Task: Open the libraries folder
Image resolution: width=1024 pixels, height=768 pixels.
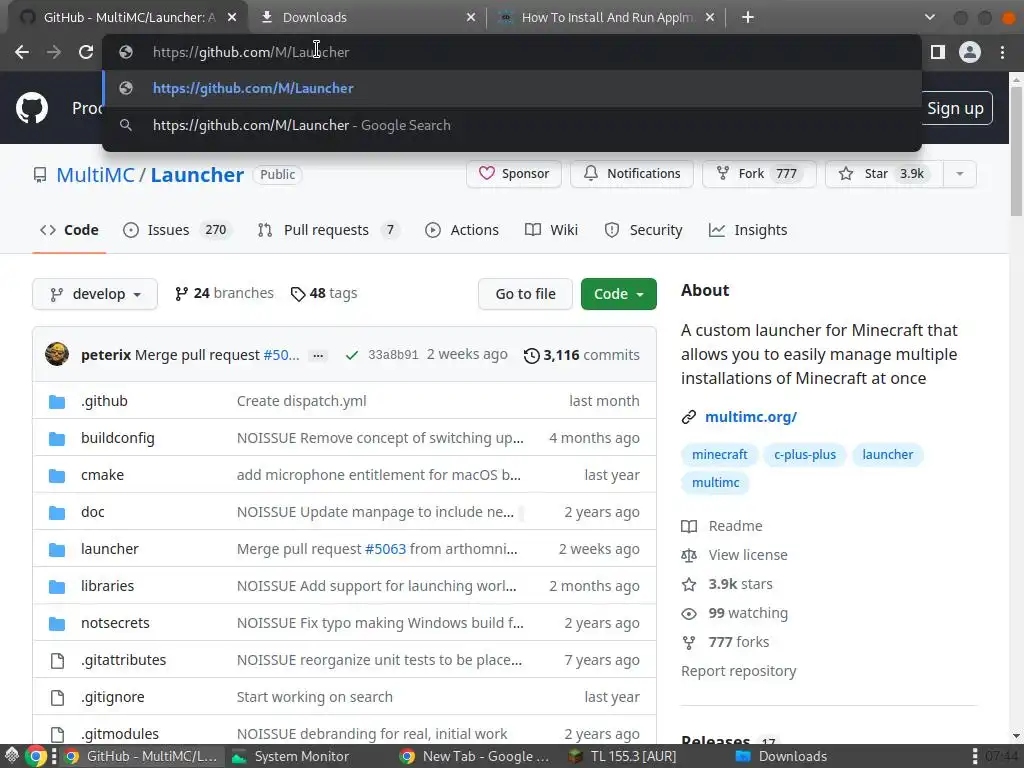Action: tap(107, 586)
